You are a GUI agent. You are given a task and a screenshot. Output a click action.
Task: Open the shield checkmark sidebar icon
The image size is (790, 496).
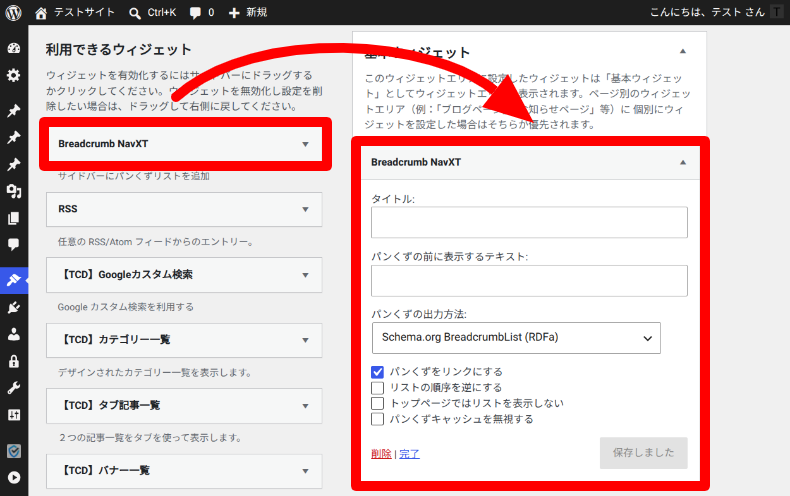click(14, 451)
